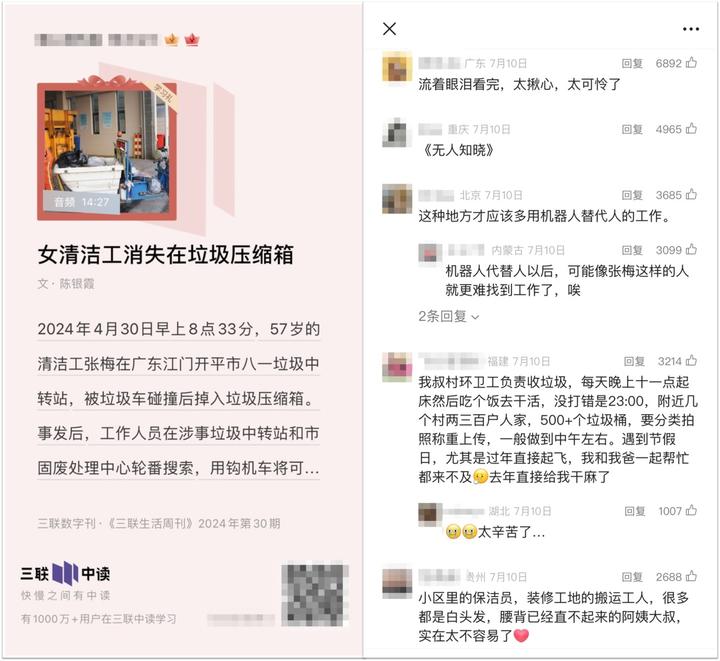The image size is (720, 661).
Task: Like the Fujian comment with 3214 likes
Action: point(692,361)
